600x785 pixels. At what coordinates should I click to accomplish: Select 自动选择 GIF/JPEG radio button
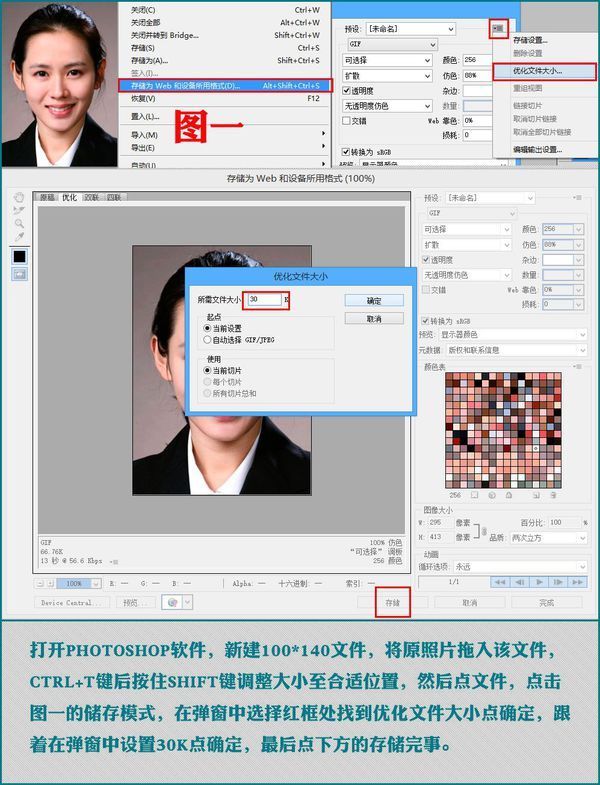(x=207, y=339)
